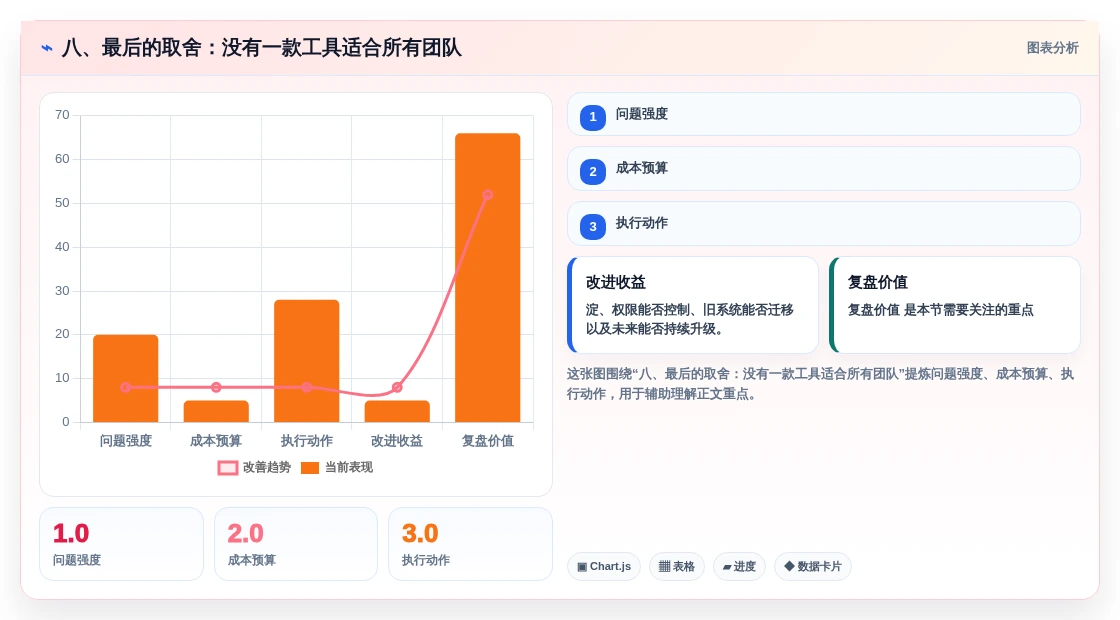Click the y-axis value 70
Image resolution: width=1120 pixels, height=620 pixels.
coord(62,115)
